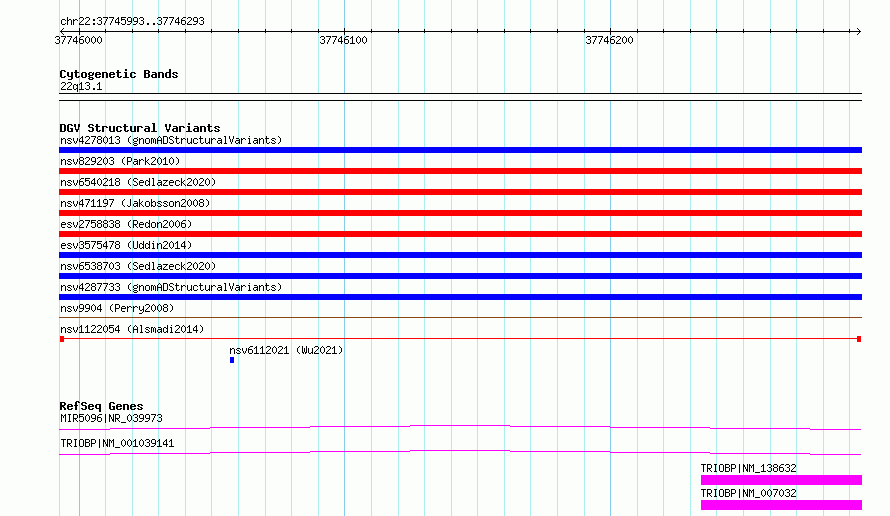Click the nsv471197 red variant bar
Image resolution: width=890 pixels, height=516 pixels.
[x=460, y=213]
